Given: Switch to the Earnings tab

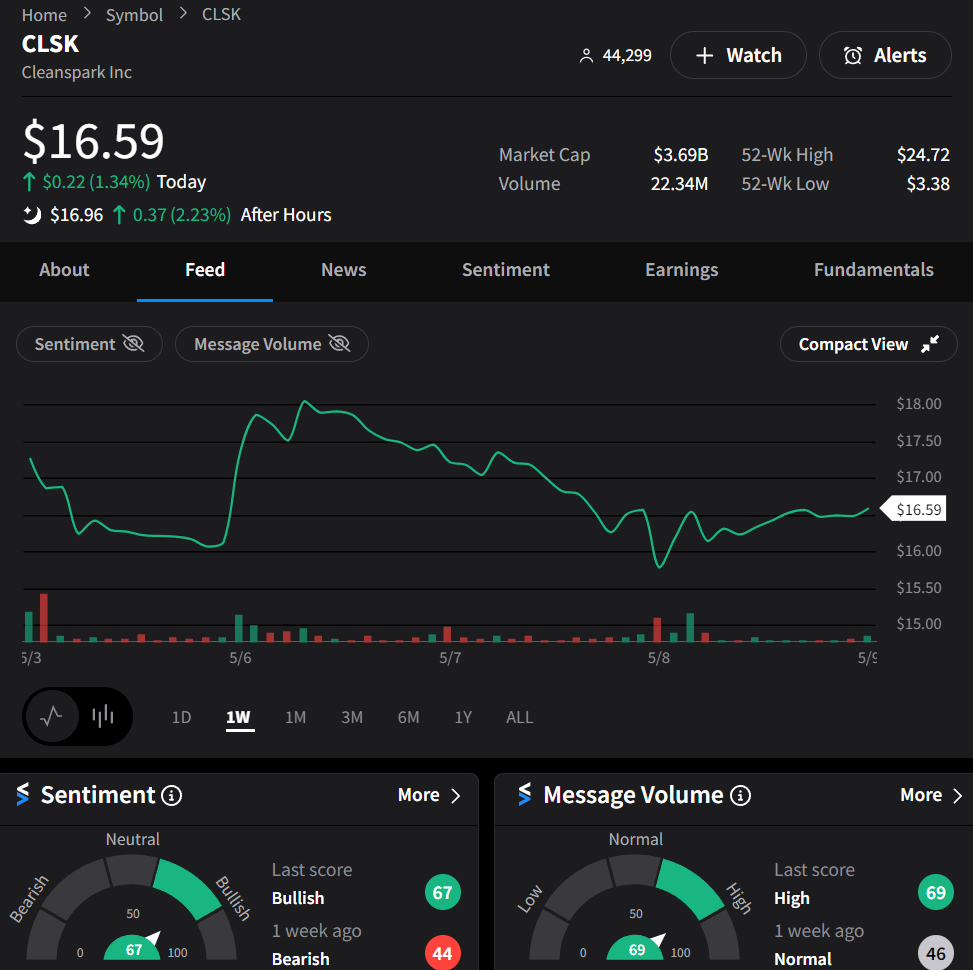Looking at the screenshot, I should click(681, 270).
